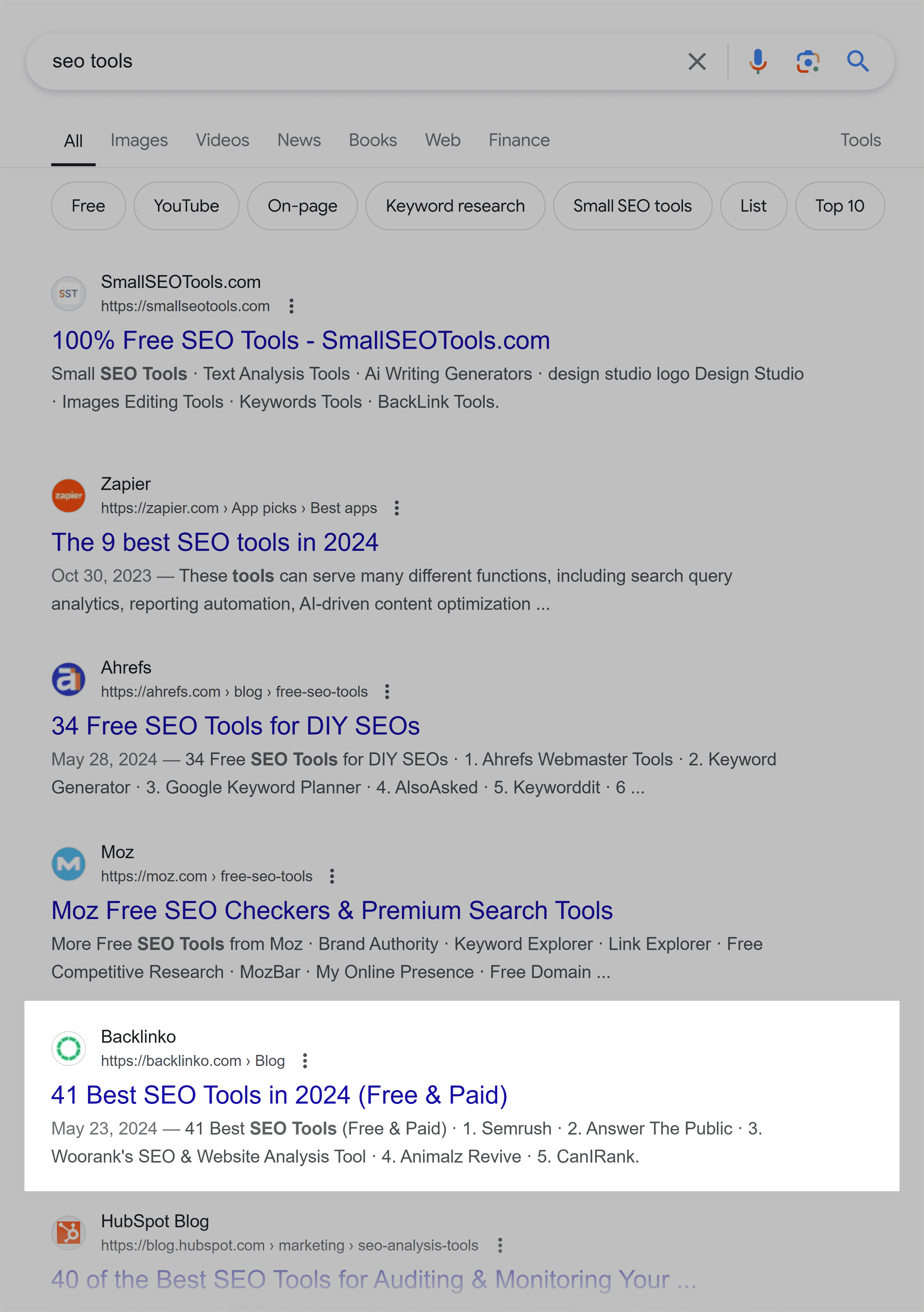924x1312 pixels.
Task: Click the backlinko.com Blog breadcrumb
Action: [193, 1061]
